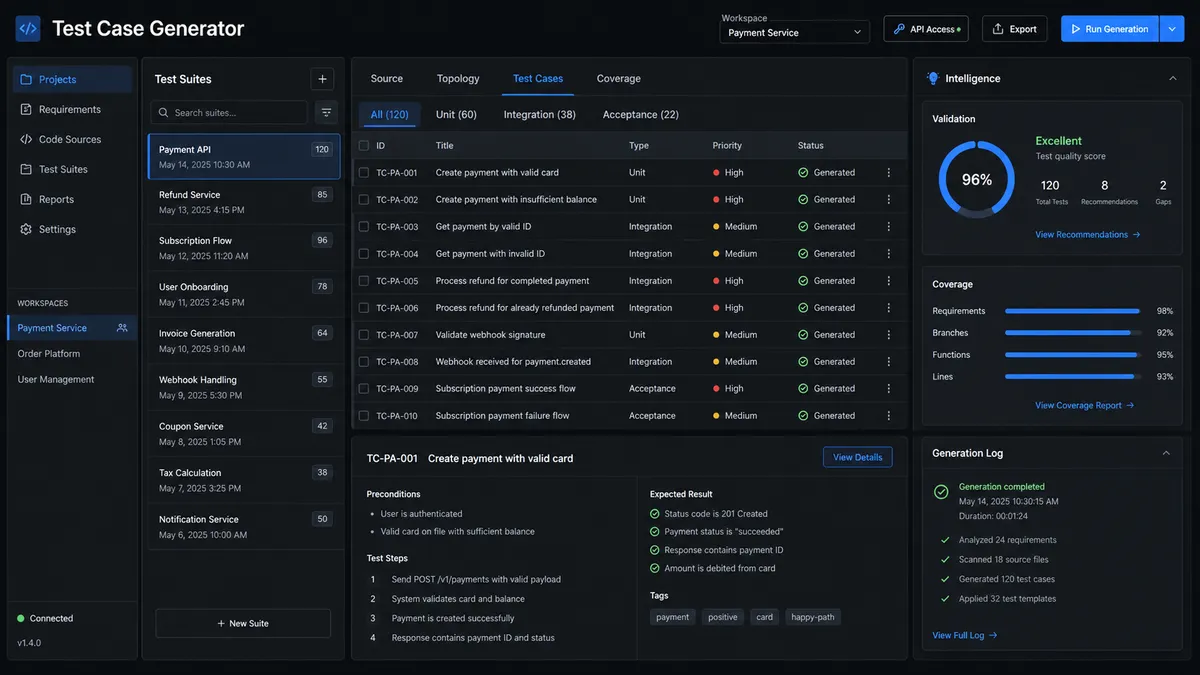
Task: Select the Refund Service suite
Action: pos(245,202)
